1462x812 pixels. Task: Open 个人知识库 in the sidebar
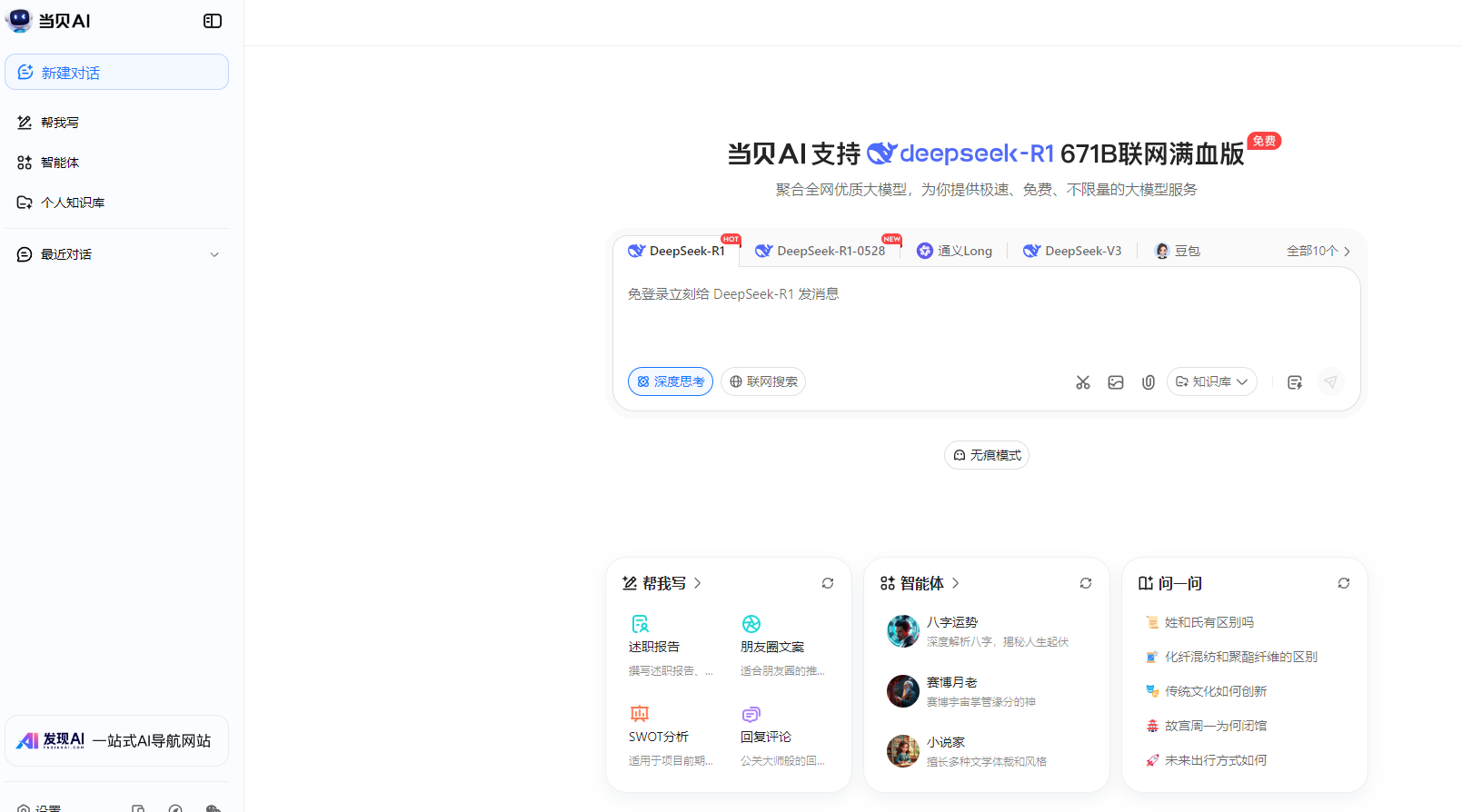pos(116,203)
